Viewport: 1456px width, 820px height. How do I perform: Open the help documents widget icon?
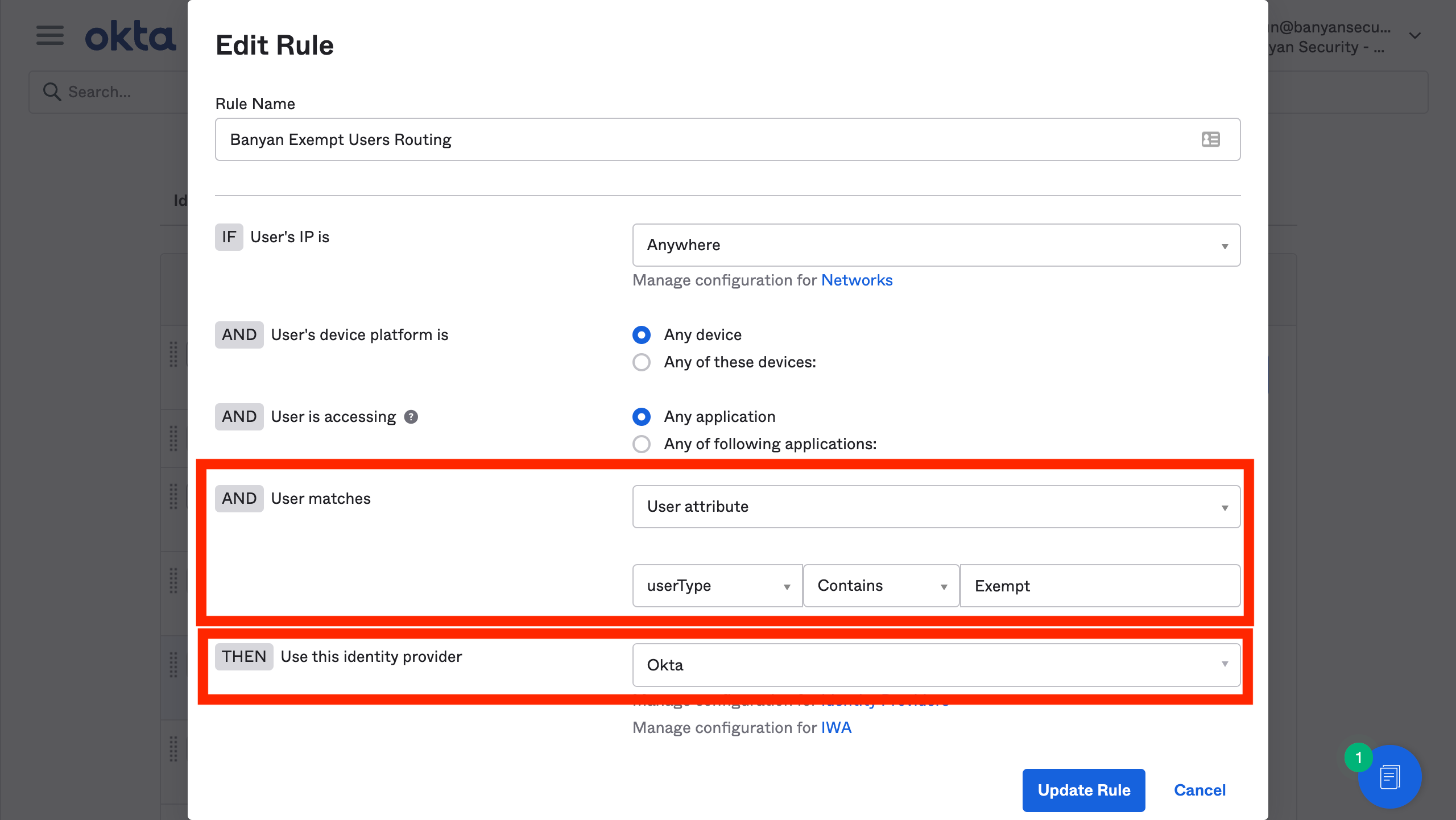(x=1390, y=777)
